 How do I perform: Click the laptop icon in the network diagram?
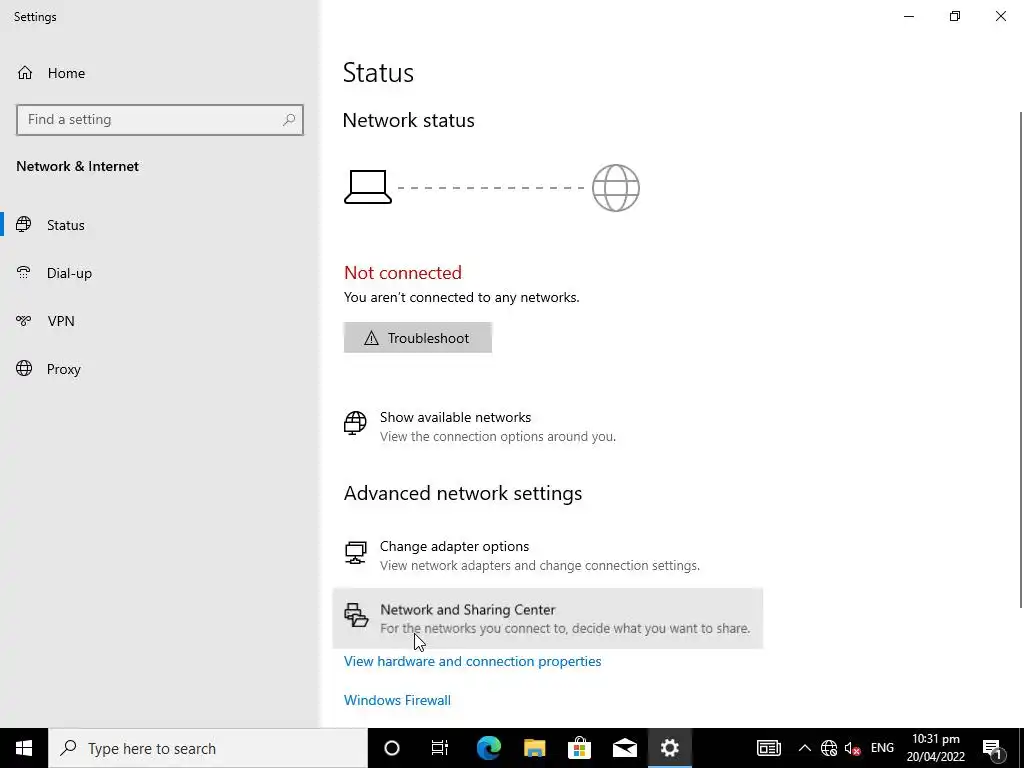[368, 187]
